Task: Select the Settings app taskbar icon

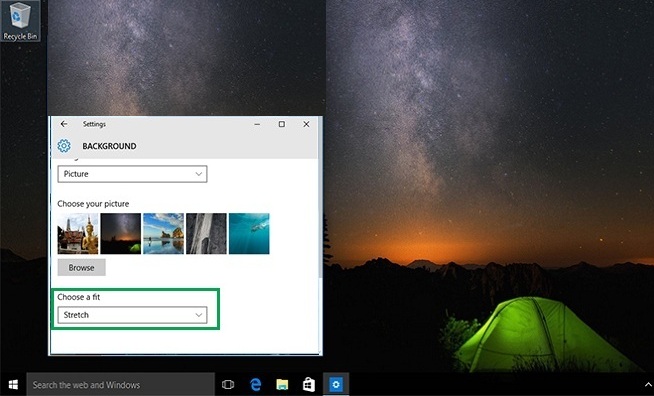Action: 336,384
